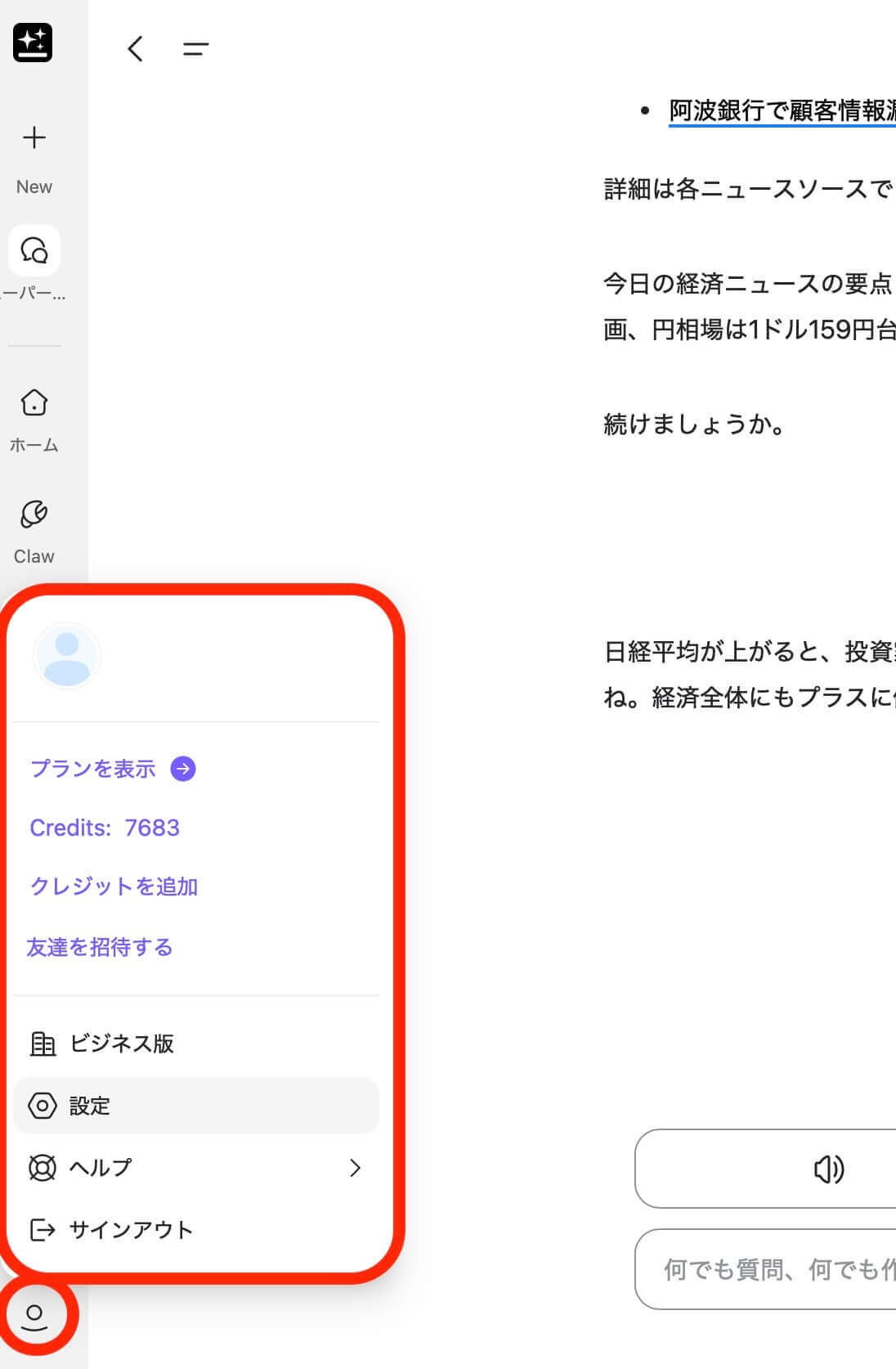
Task: Expand the ヘルプ submenu chevron
Action: coord(355,1168)
